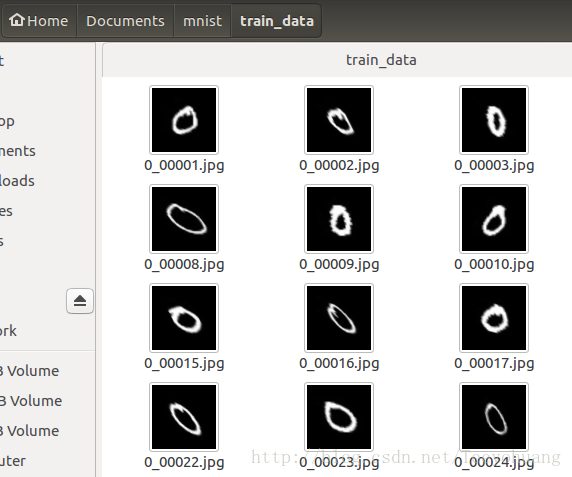This screenshot has height=477, width=572.
Task: Select the 0_00022.jpg file
Action: click(x=184, y=417)
